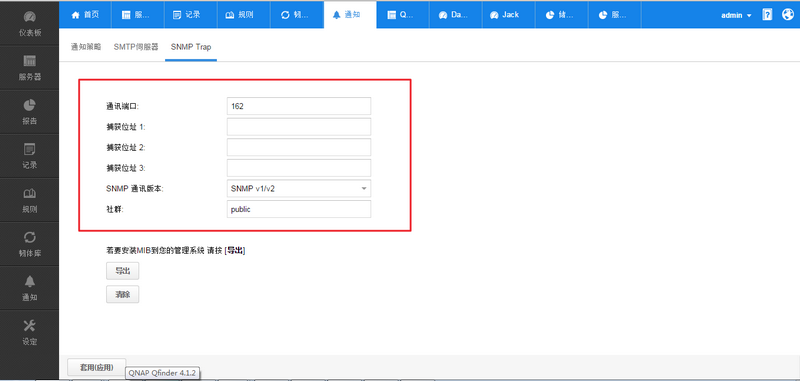This screenshot has width=800, height=381.
Task: Click the 捕获位址 2 input field
Action: tap(299, 147)
